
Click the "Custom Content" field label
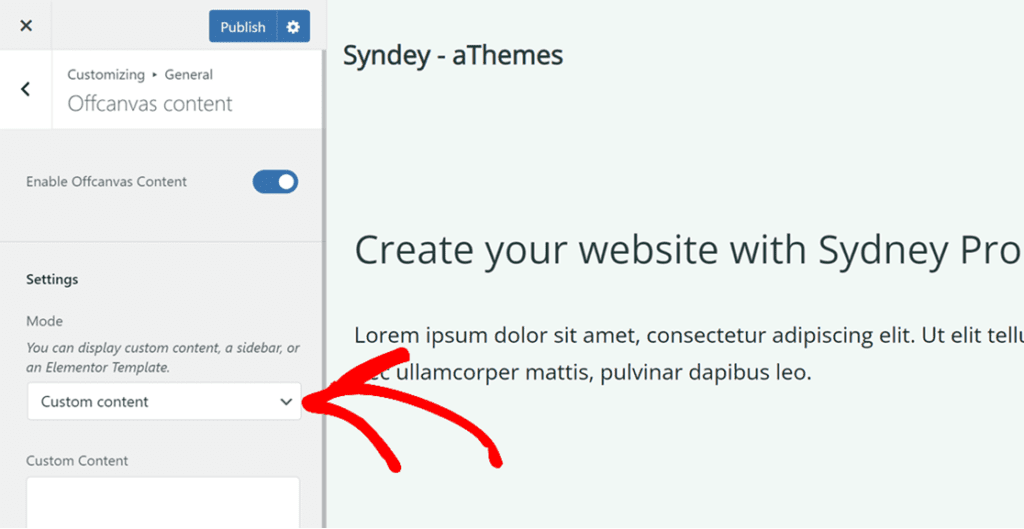click(77, 461)
